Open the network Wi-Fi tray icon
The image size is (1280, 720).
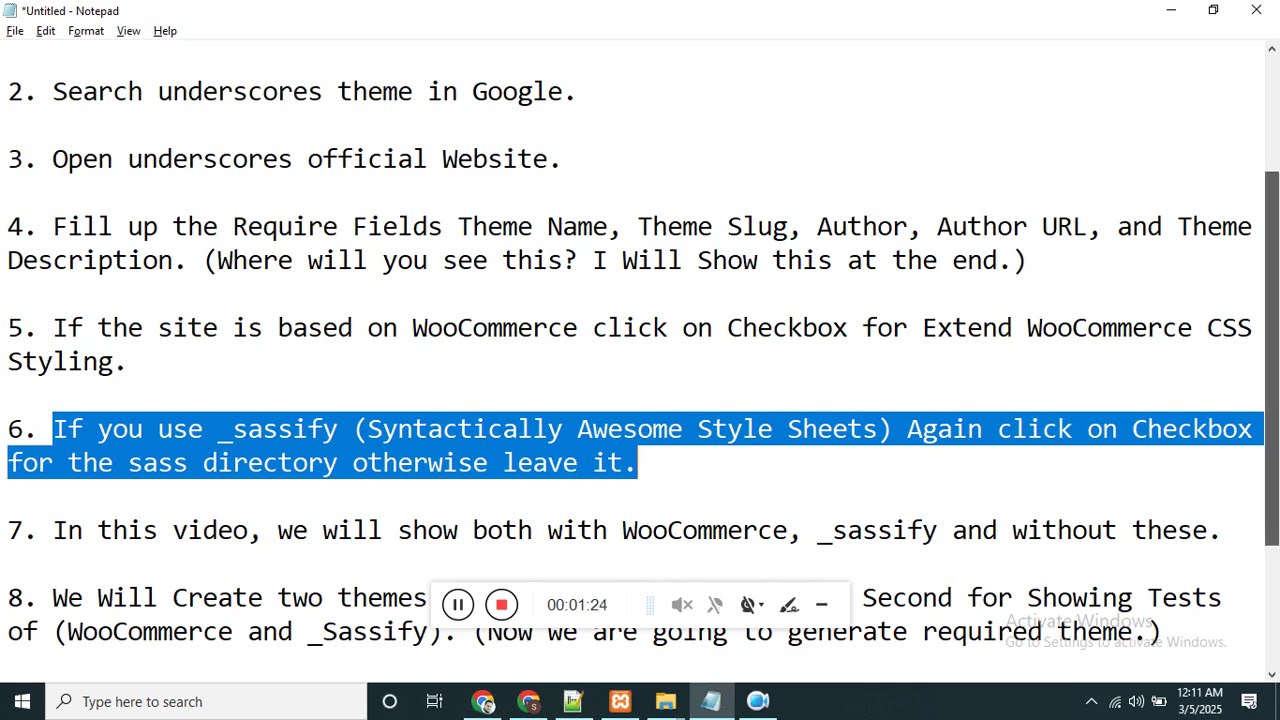1114,701
